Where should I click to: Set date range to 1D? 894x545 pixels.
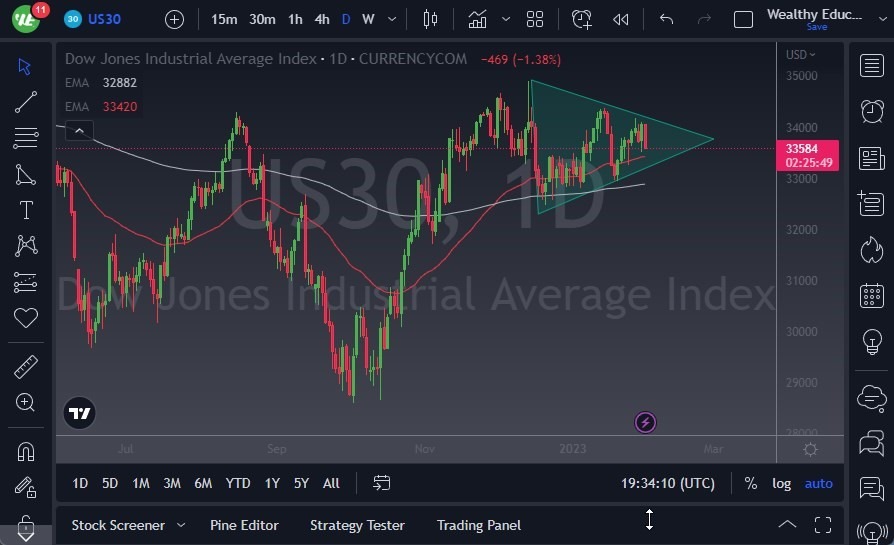80,483
